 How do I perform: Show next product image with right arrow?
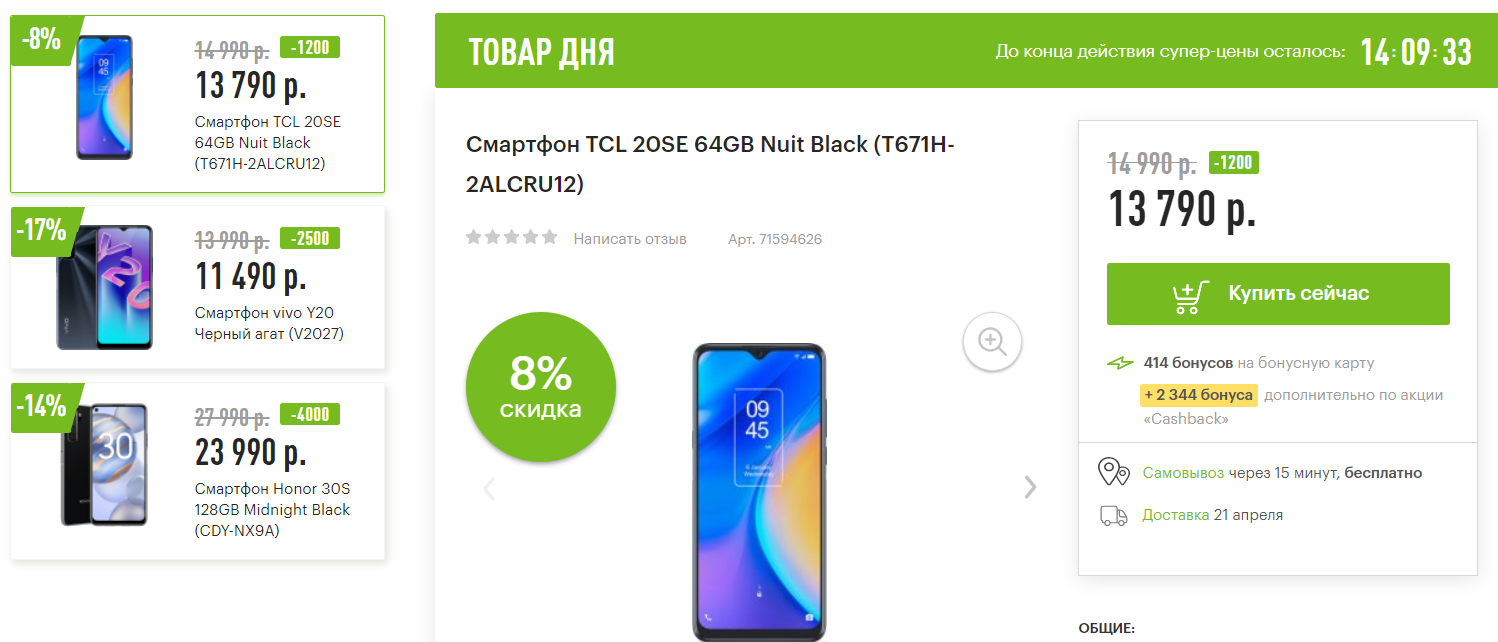point(1030,487)
